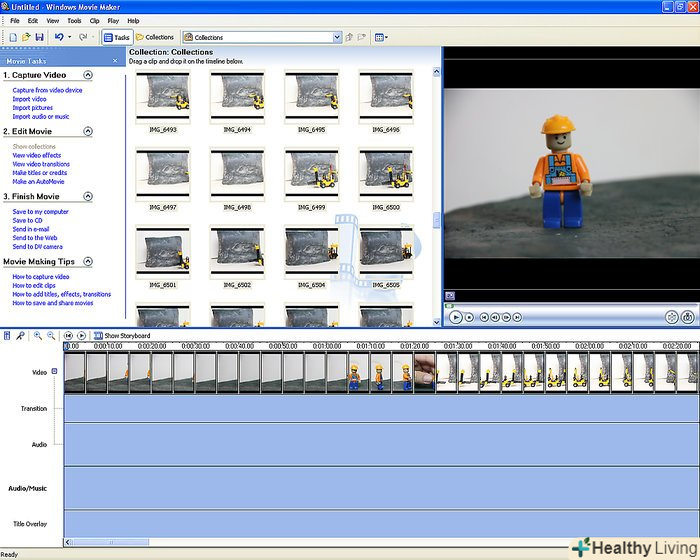
Task: Expand the Video track plus toggle
Action: [54, 371]
